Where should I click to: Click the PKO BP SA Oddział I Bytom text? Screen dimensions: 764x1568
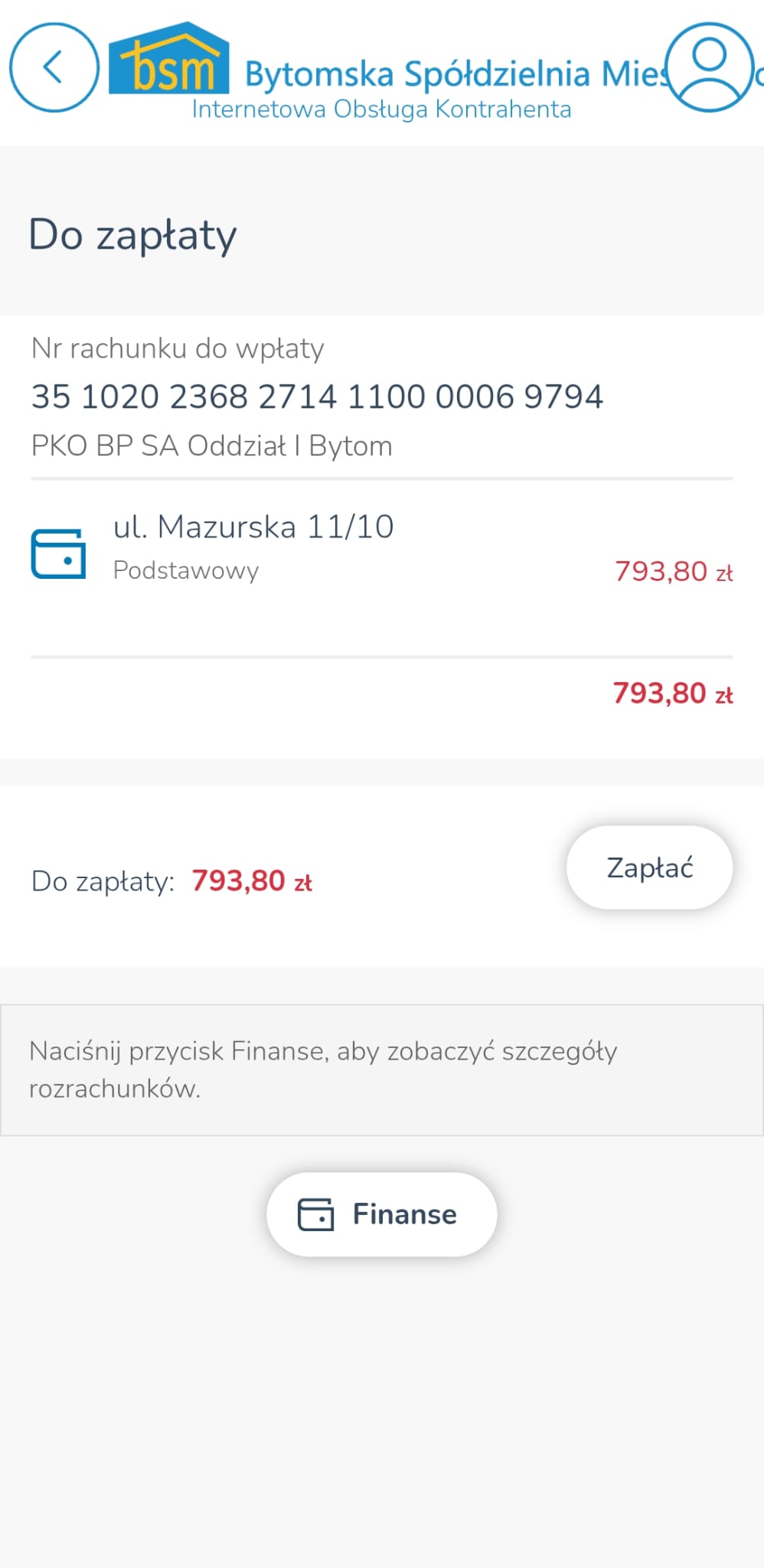coord(211,446)
